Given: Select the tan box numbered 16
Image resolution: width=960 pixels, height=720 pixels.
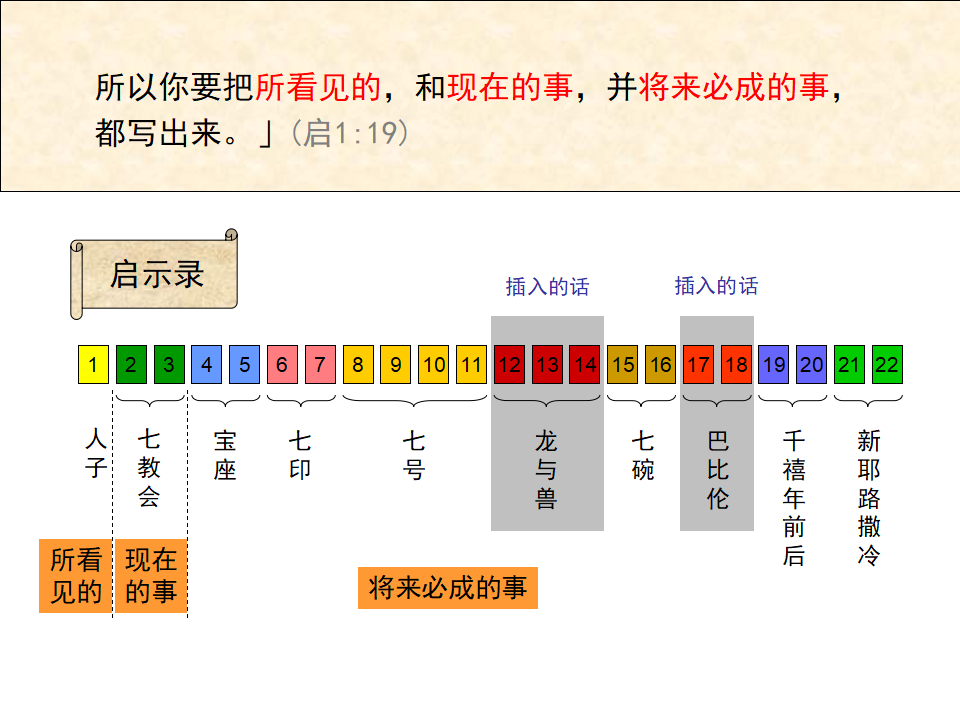Looking at the screenshot, I should tap(660, 365).
